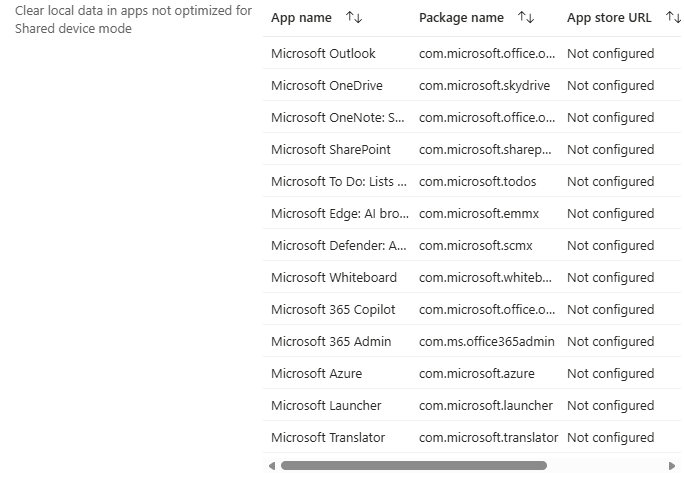
Task: Click the horizontal scrollbar thumb
Action: 413,466
